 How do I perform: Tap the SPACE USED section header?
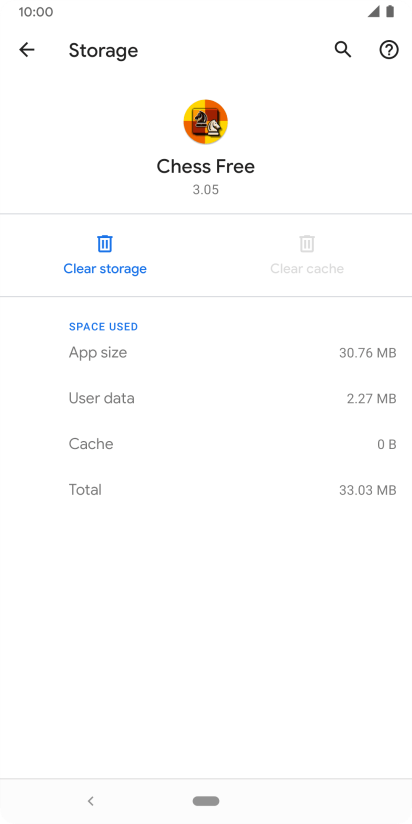pyautogui.click(x=104, y=326)
